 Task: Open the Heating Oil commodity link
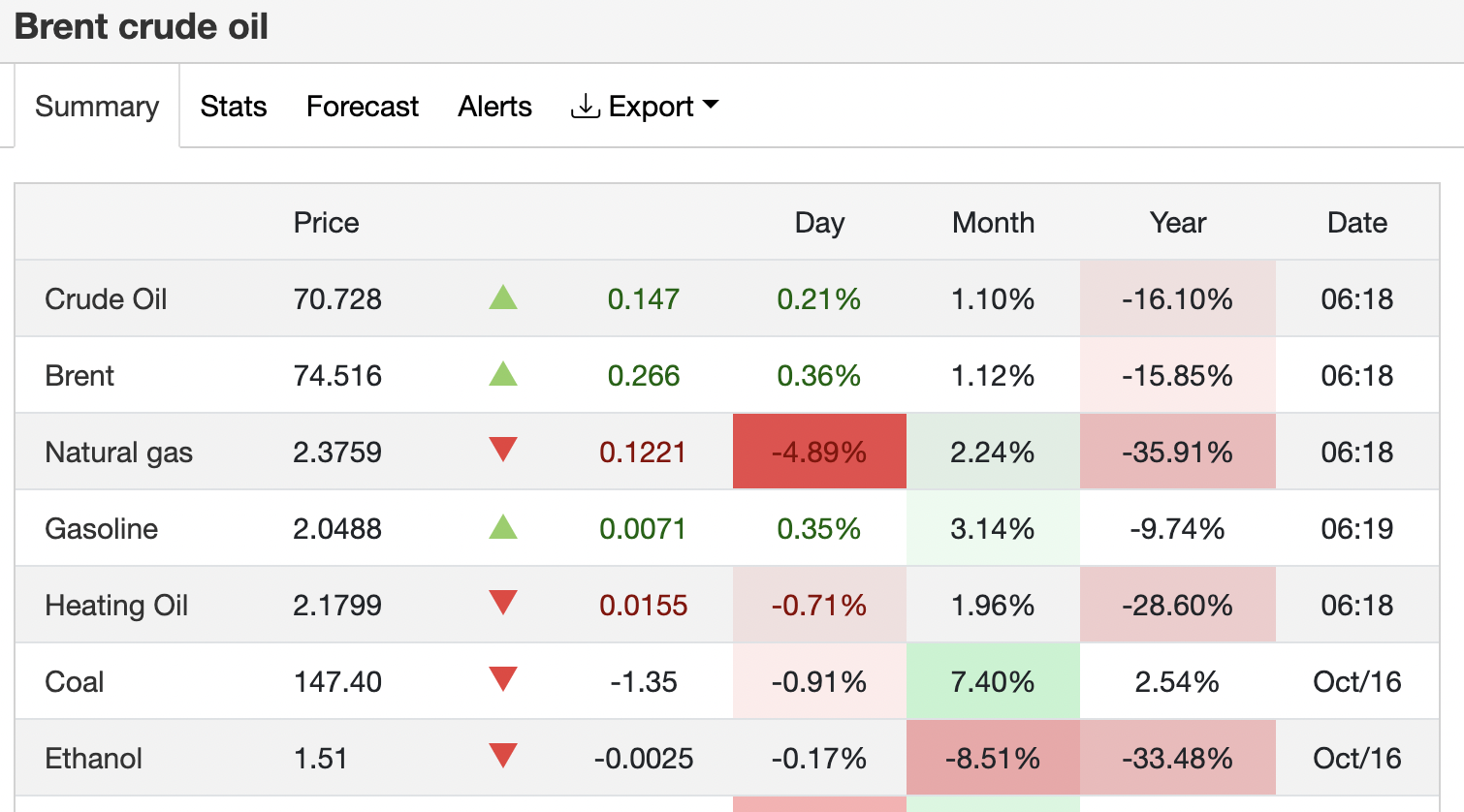tap(116, 605)
